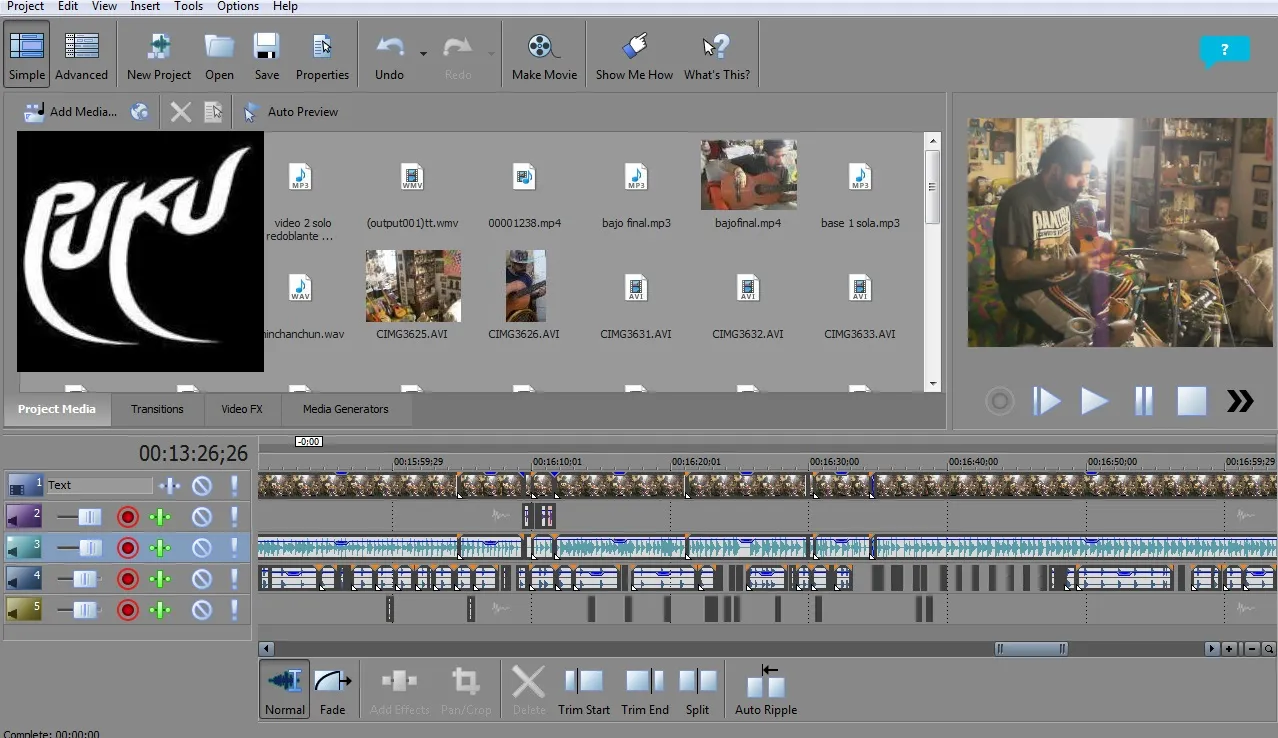Open the Insert menu
This screenshot has width=1278, height=738.
(x=145, y=6)
